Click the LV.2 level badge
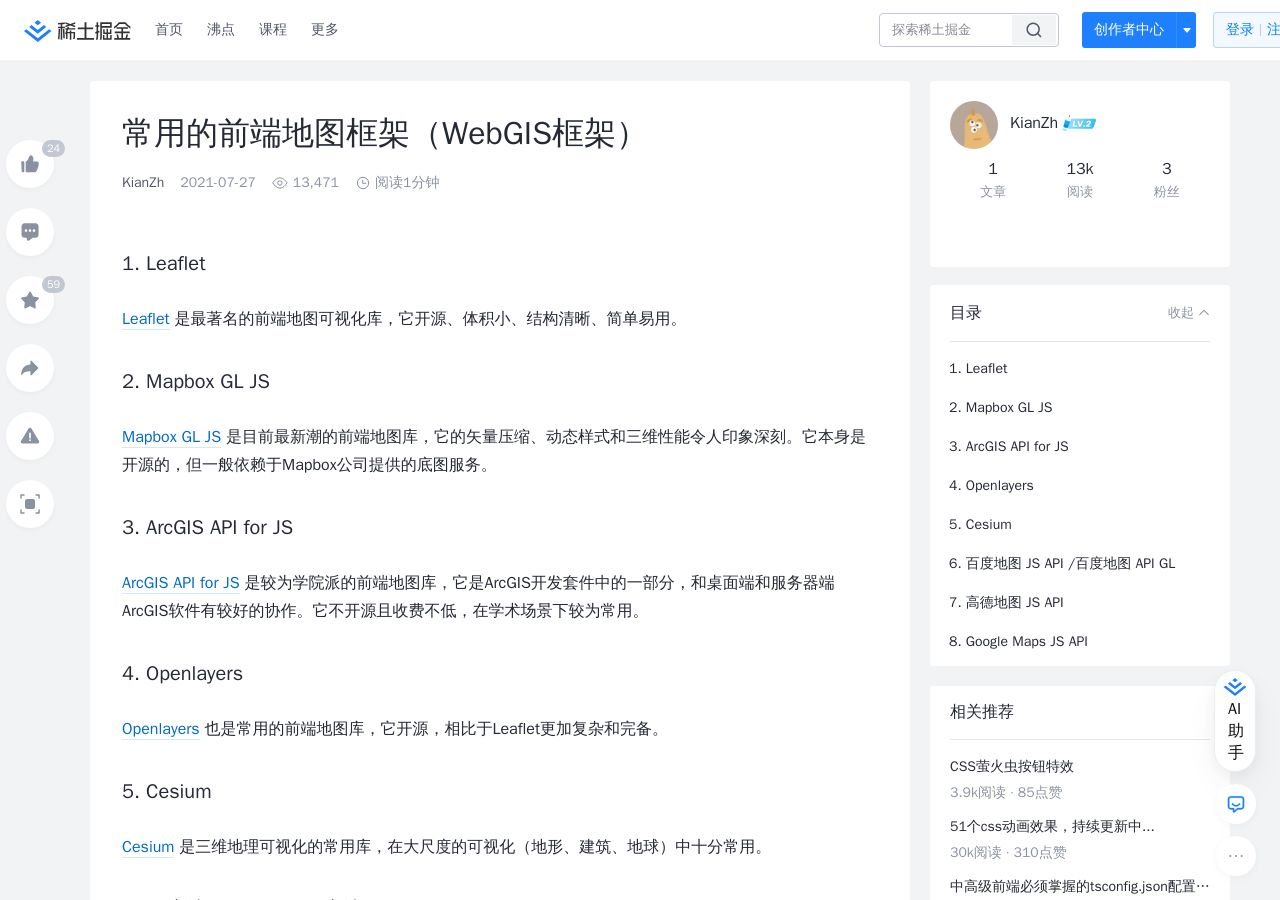The image size is (1280, 900). click(x=1079, y=123)
